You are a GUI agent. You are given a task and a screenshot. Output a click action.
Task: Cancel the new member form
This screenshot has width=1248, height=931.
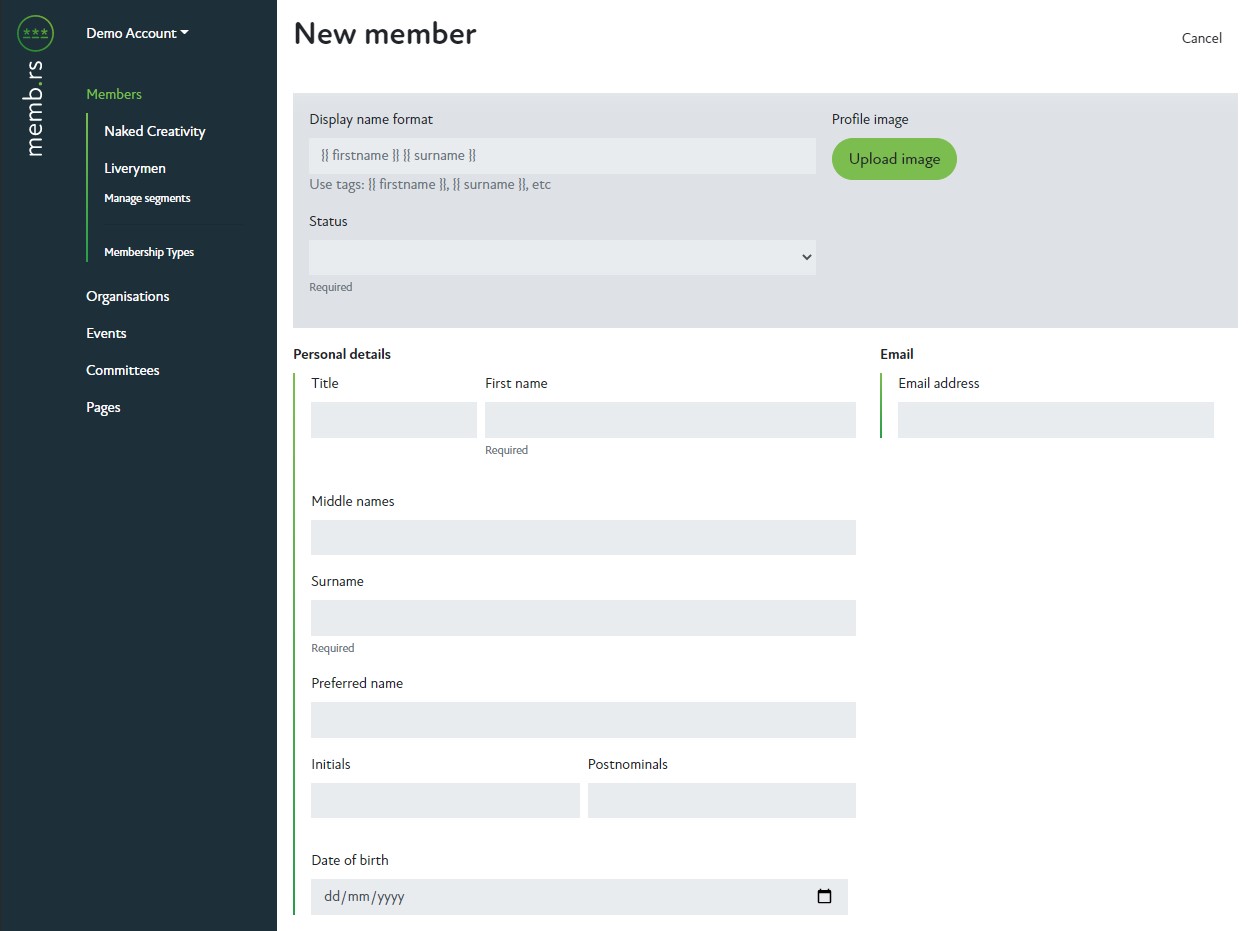click(x=1201, y=38)
